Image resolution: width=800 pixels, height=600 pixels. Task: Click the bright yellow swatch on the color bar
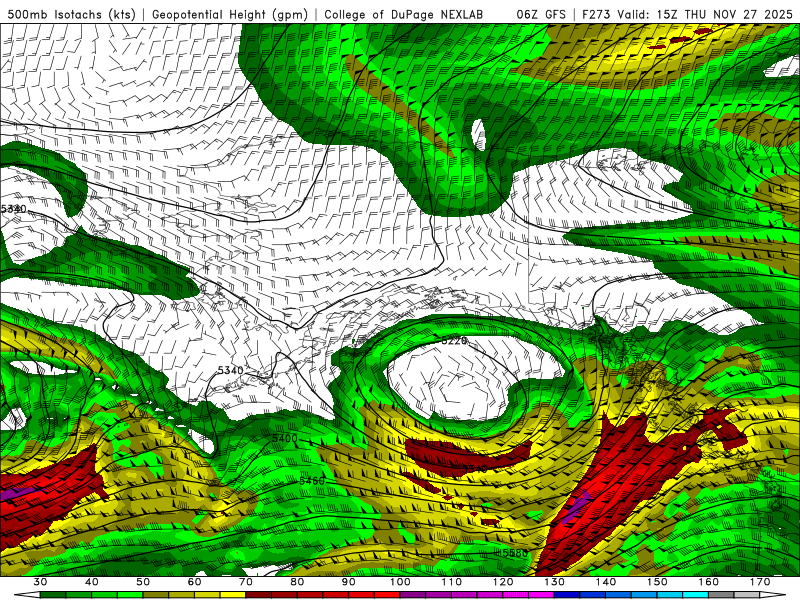(233, 594)
